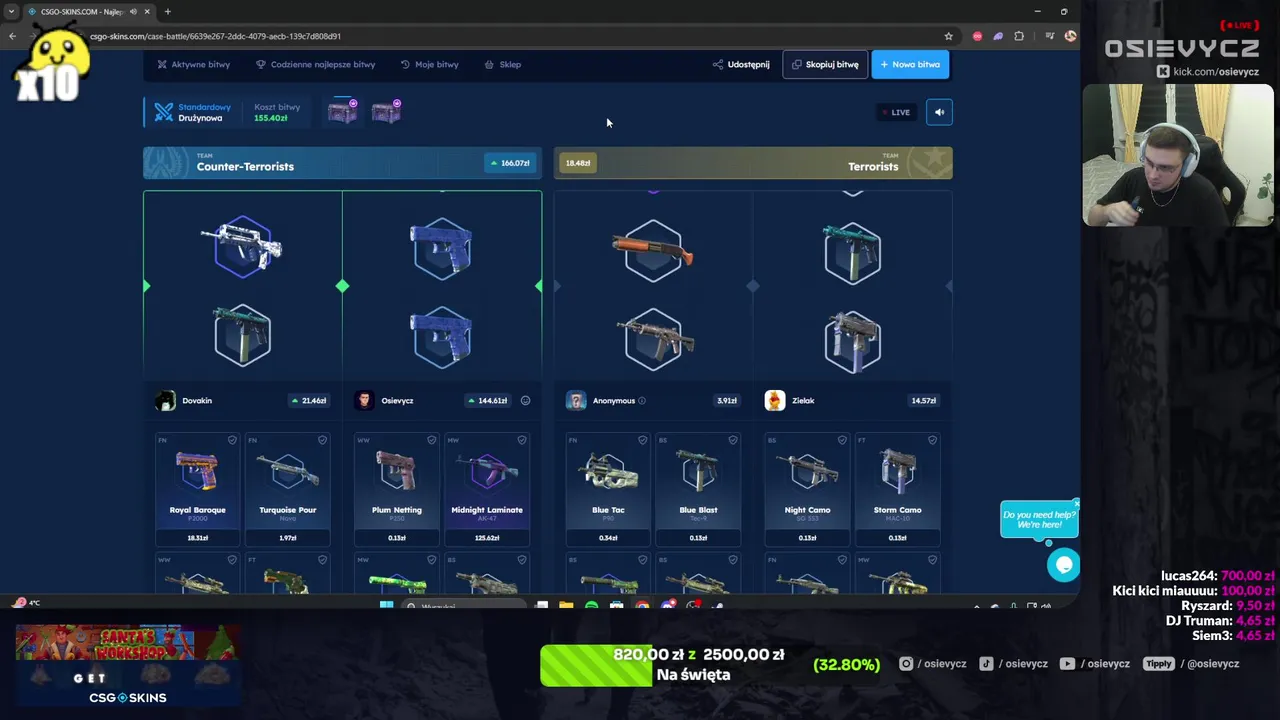Click the 125.62zł price on Midnight Laminate
This screenshot has width=1280, height=720.
pyautogui.click(x=487, y=538)
